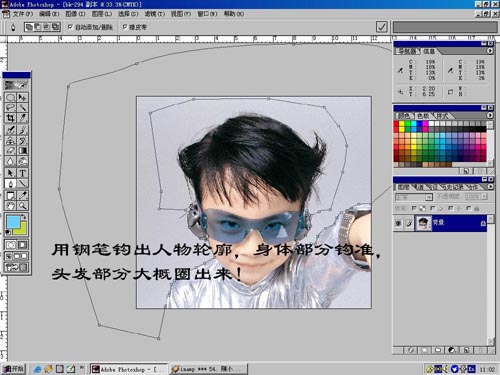This screenshot has width=500, height=375.
Task: Toggle the 橡皮带 rubber band checkbox
Action: pyautogui.click(x=125, y=27)
